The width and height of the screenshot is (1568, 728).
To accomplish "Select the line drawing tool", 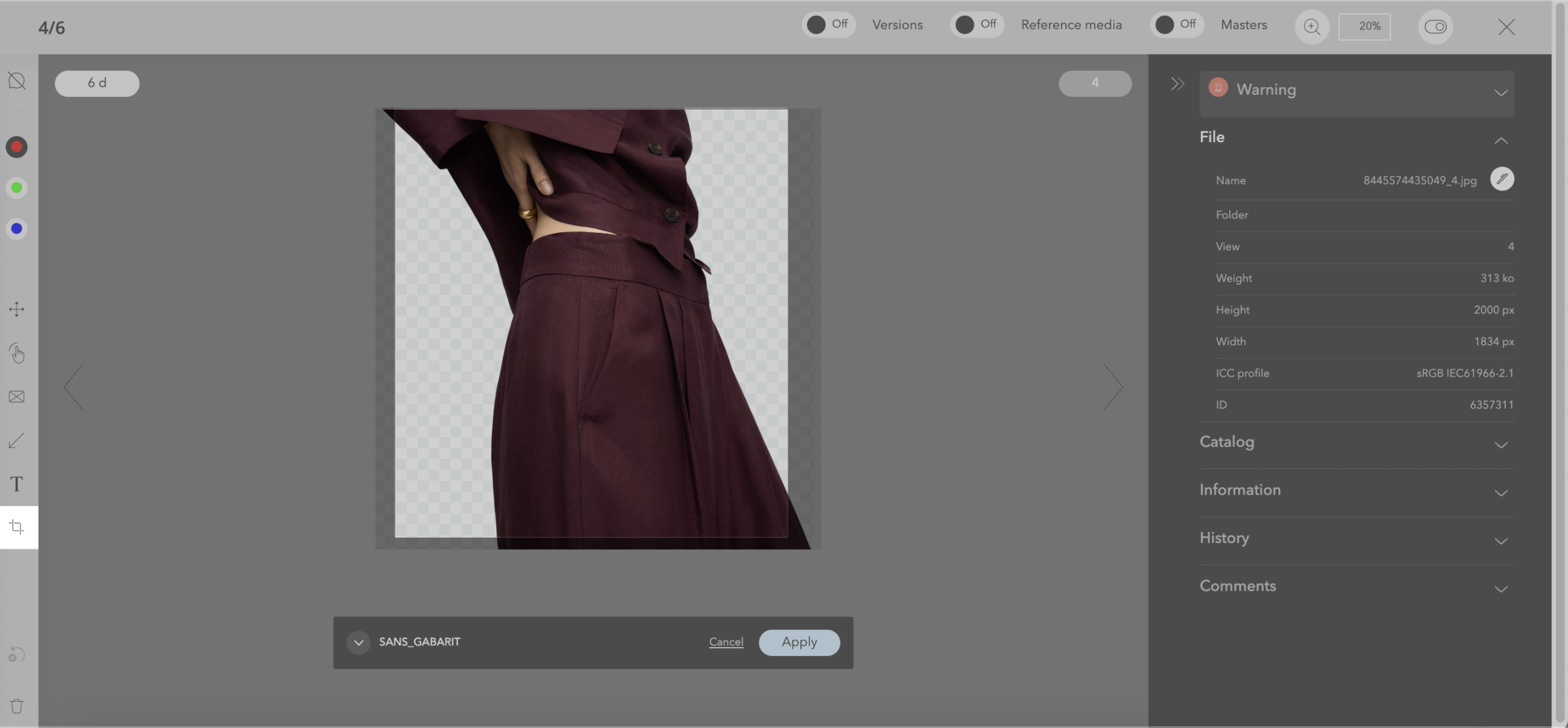I will click(17, 440).
